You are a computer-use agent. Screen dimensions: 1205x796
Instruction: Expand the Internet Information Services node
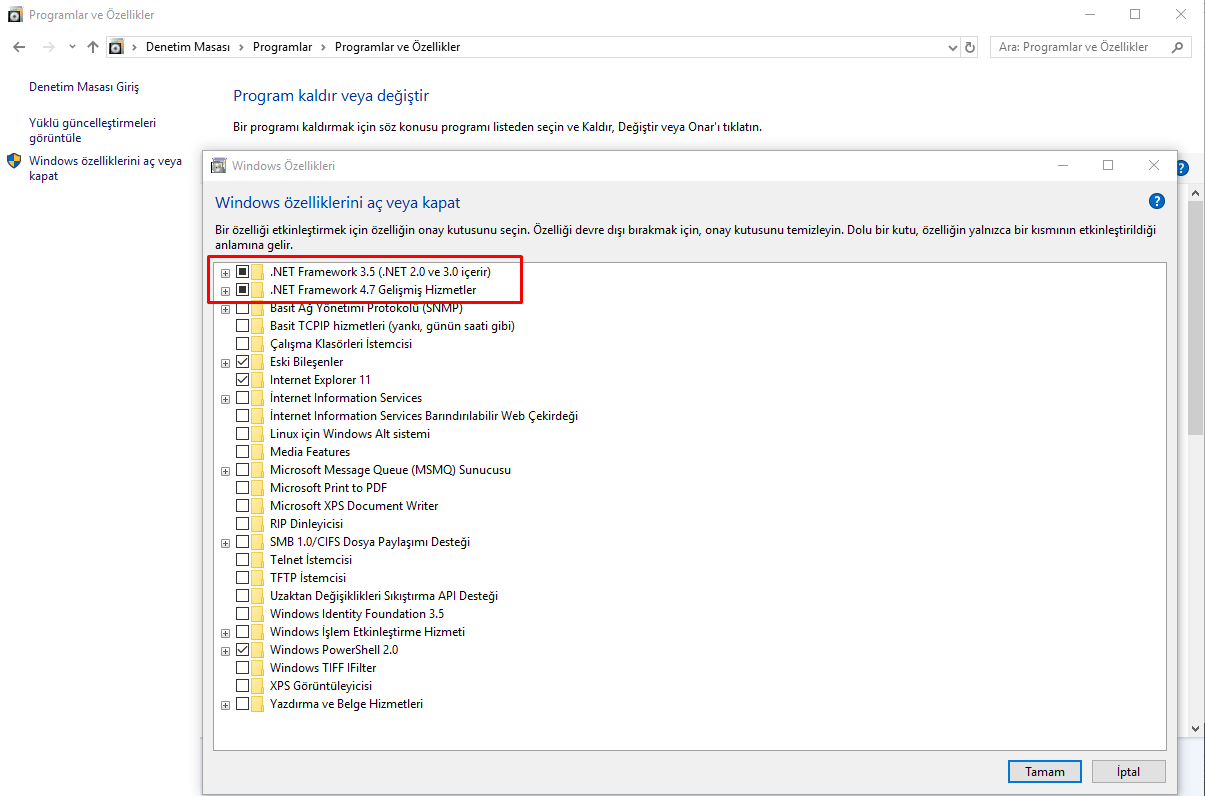[225, 399]
